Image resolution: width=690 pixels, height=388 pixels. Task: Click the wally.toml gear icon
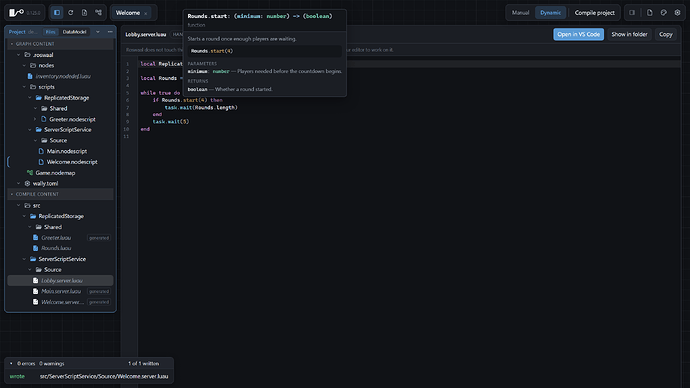[x=27, y=183]
